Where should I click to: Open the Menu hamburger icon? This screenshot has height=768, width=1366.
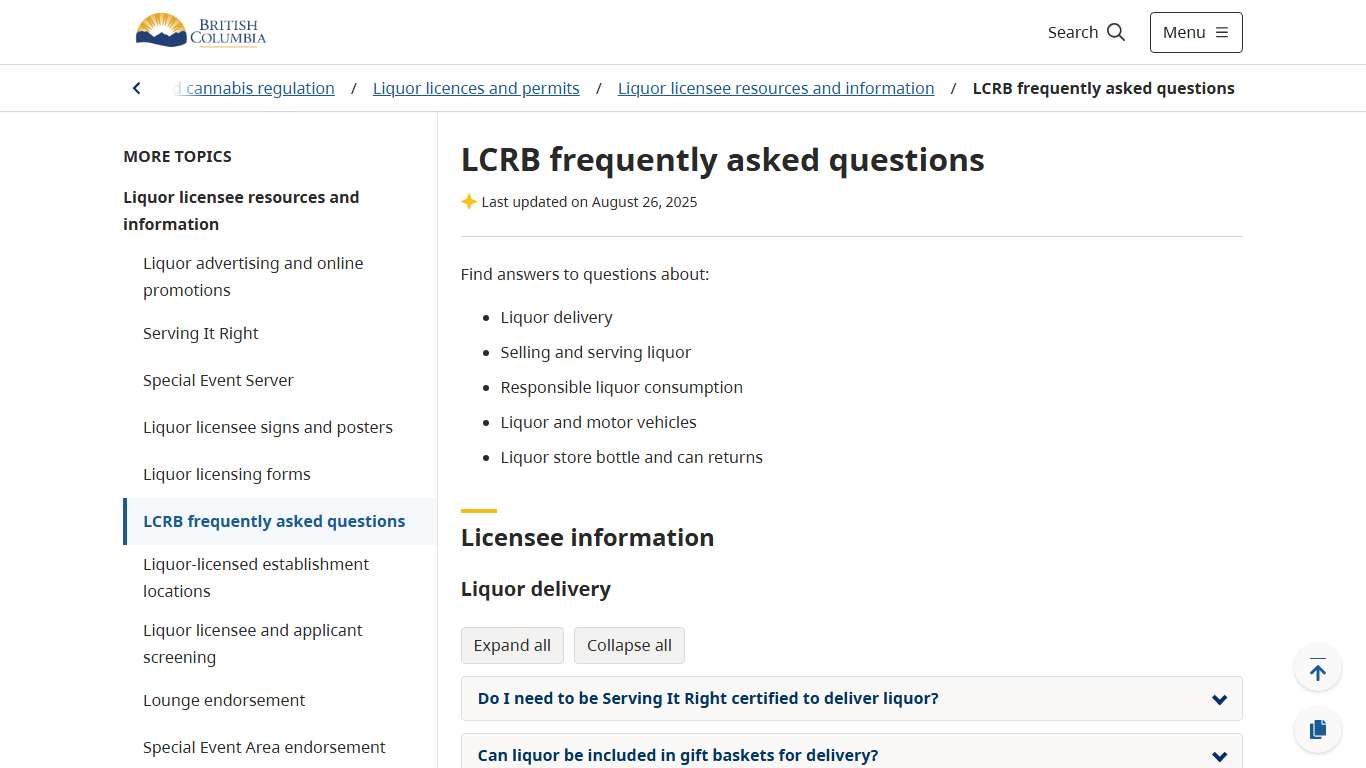(x=1222, y=32)
